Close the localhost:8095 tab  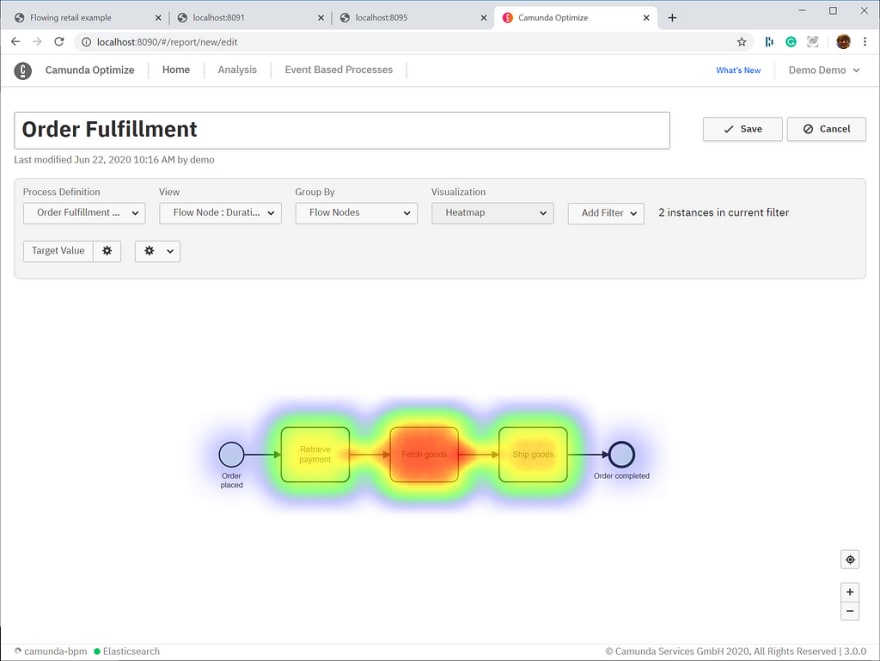484,18
